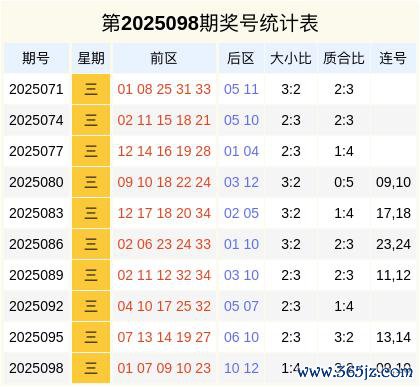Click the 大小比 column header
The width and height of the screenshot is (420, 387).
(x=291, y=58)
